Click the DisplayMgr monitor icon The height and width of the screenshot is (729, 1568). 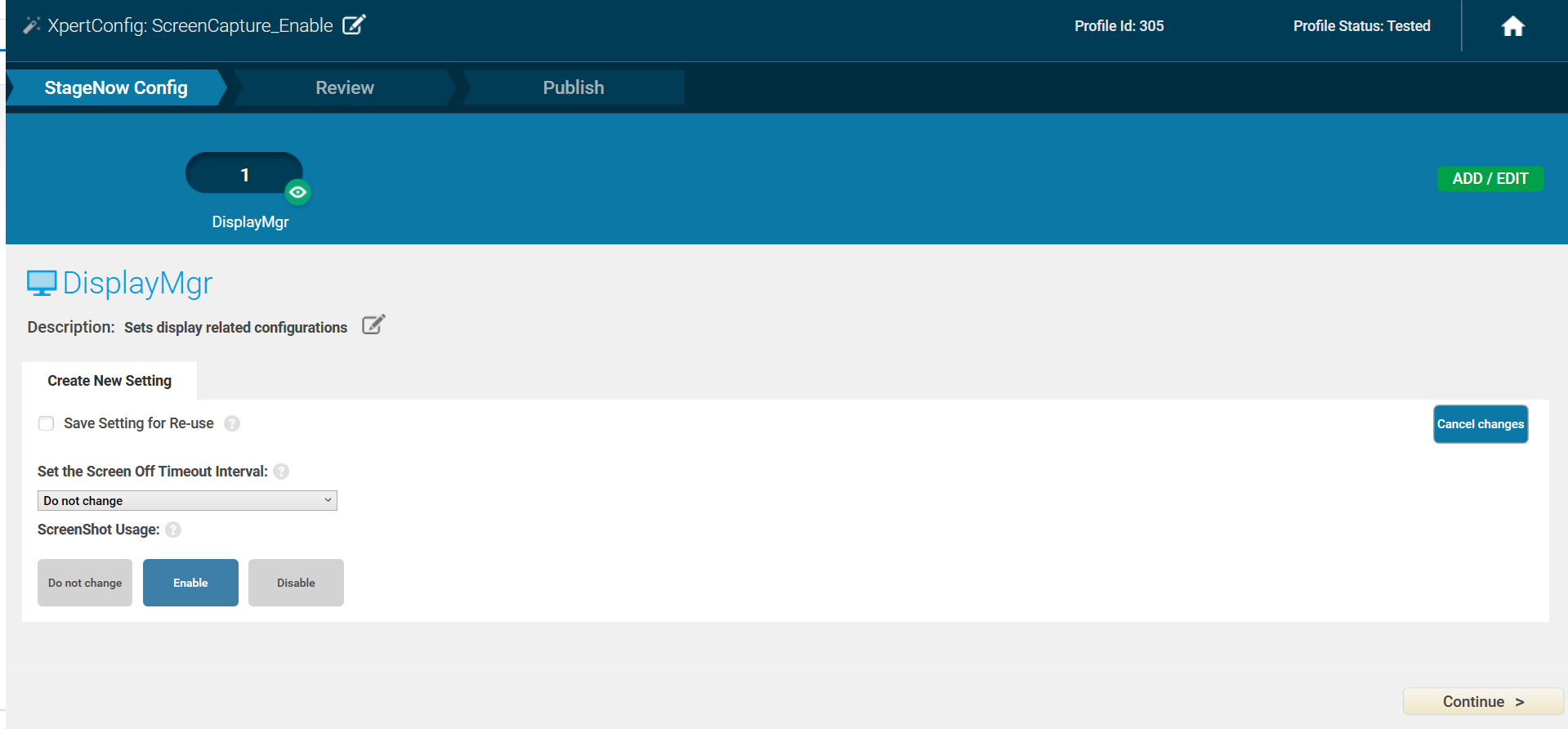pos(42,283)
